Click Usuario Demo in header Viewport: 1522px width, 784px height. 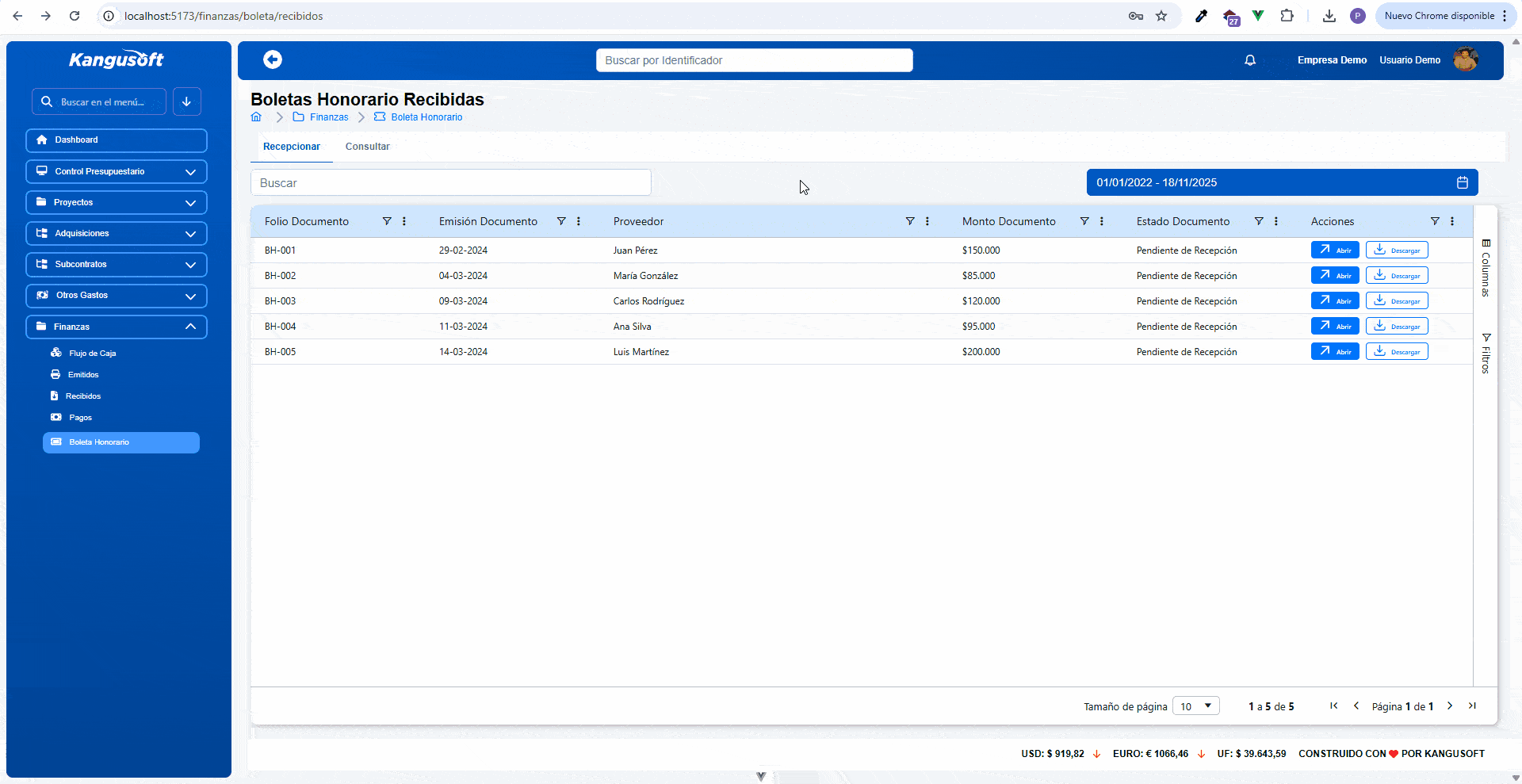tap(1409, 60)
